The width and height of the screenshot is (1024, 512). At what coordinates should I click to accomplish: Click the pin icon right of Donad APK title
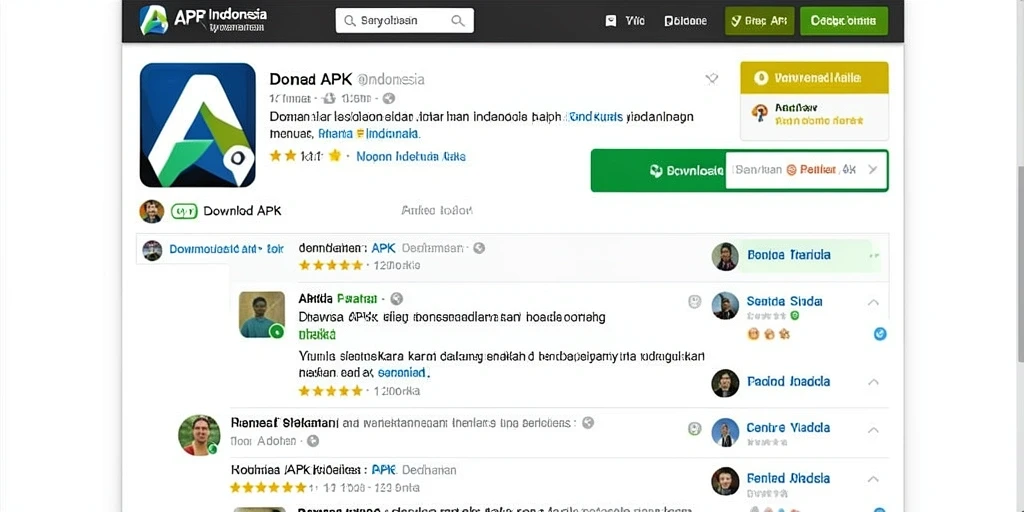(711, 79)
